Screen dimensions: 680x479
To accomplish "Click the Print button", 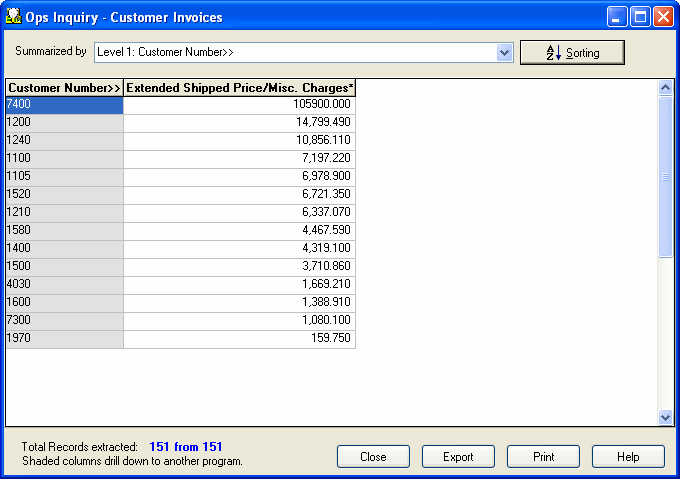I will pos(543,456).
